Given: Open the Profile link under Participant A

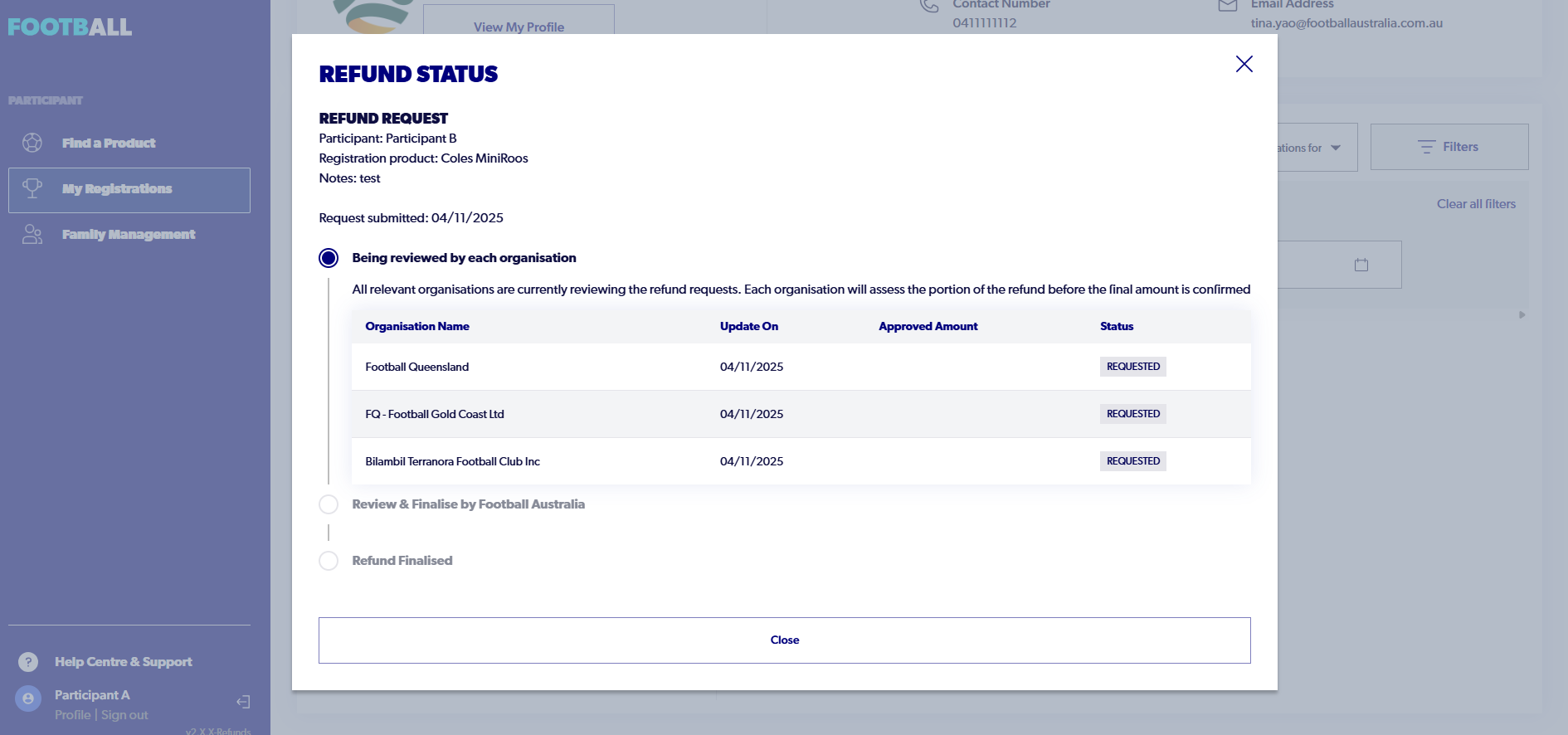Looking at the screenshot, I should pyautogui.click(x=72, y=715).
